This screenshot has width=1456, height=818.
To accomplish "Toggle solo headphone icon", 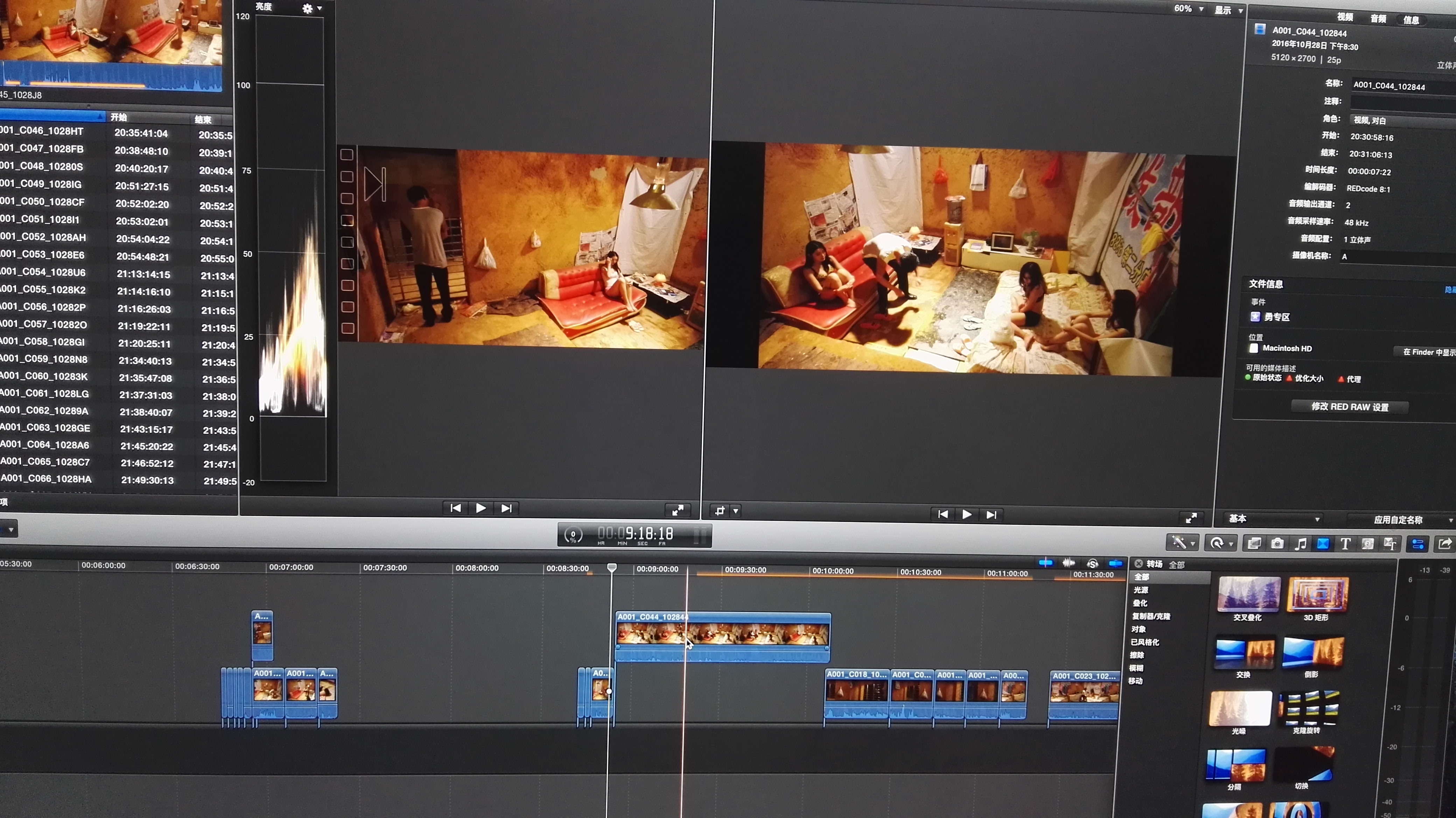I will 1092,563.
